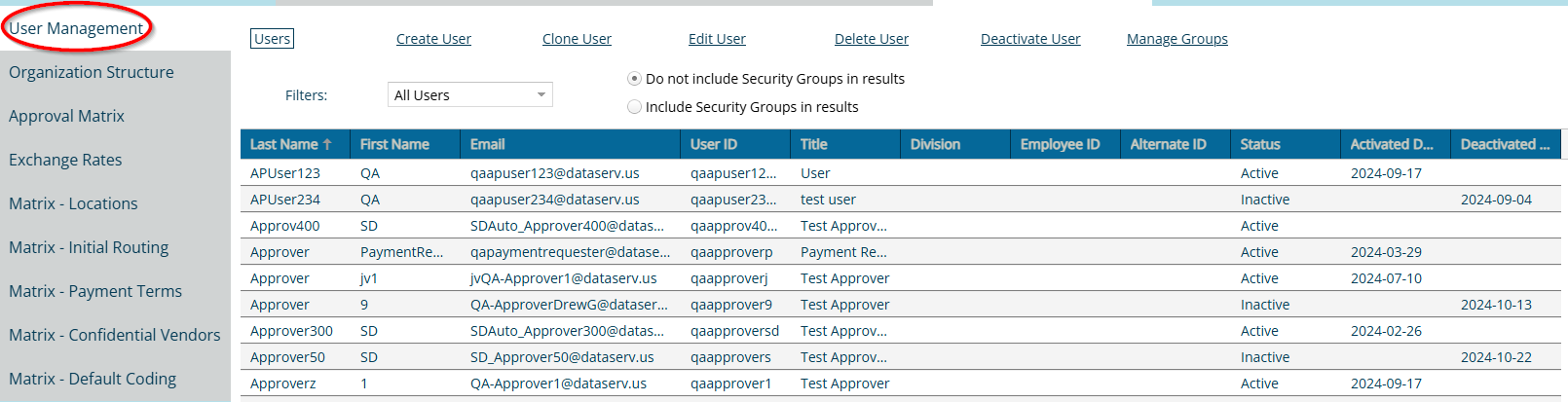Viewport: 1568px width, 402px height.
Task: Navigate to Exchange Rates
Action: coord(65,160)
